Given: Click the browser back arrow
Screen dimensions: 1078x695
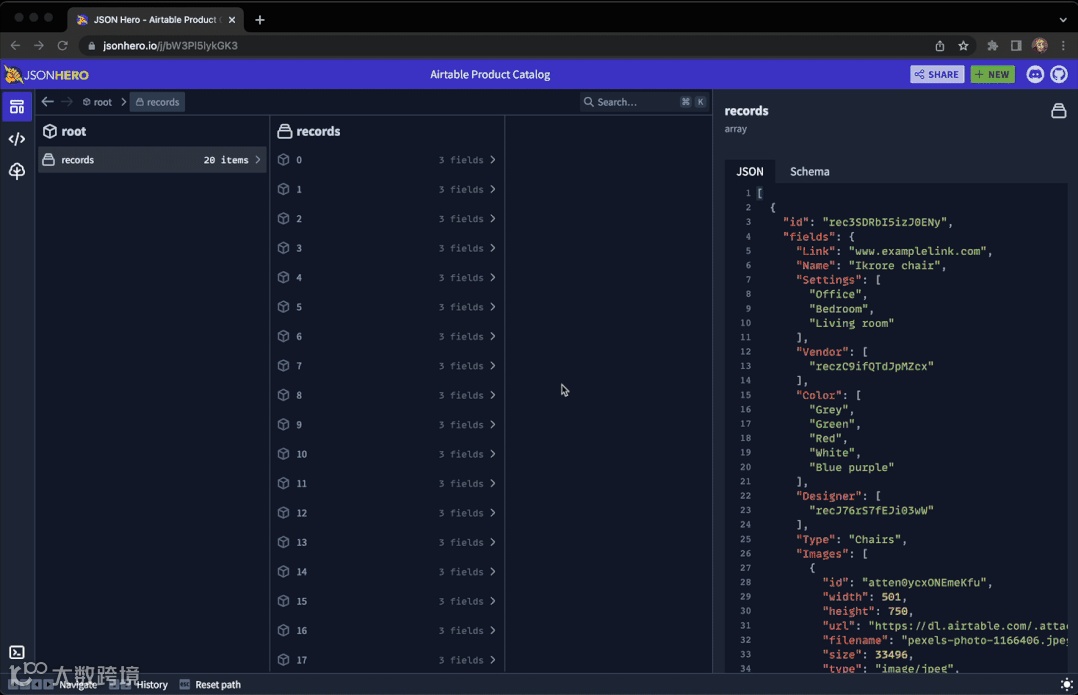Looking at the screenshot, I should point(15,45).
